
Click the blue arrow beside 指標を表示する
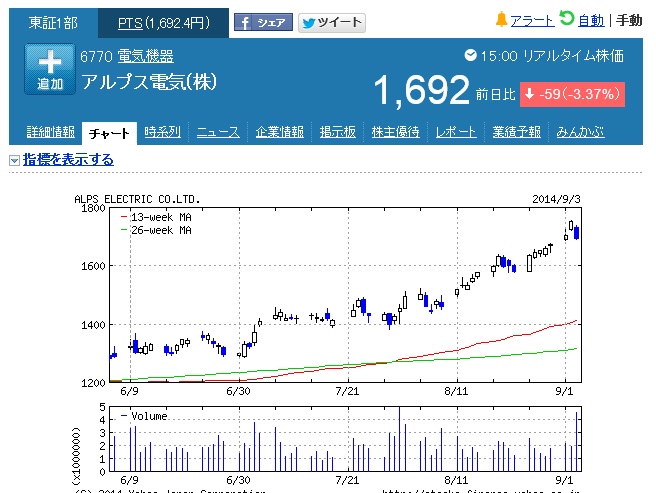click(x=15, y=160)
